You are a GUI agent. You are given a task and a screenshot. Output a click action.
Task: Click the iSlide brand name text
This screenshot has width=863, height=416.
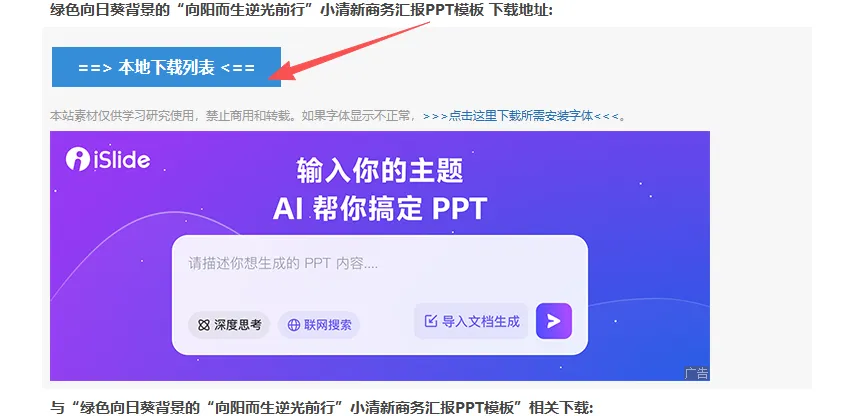coord(122,160)
